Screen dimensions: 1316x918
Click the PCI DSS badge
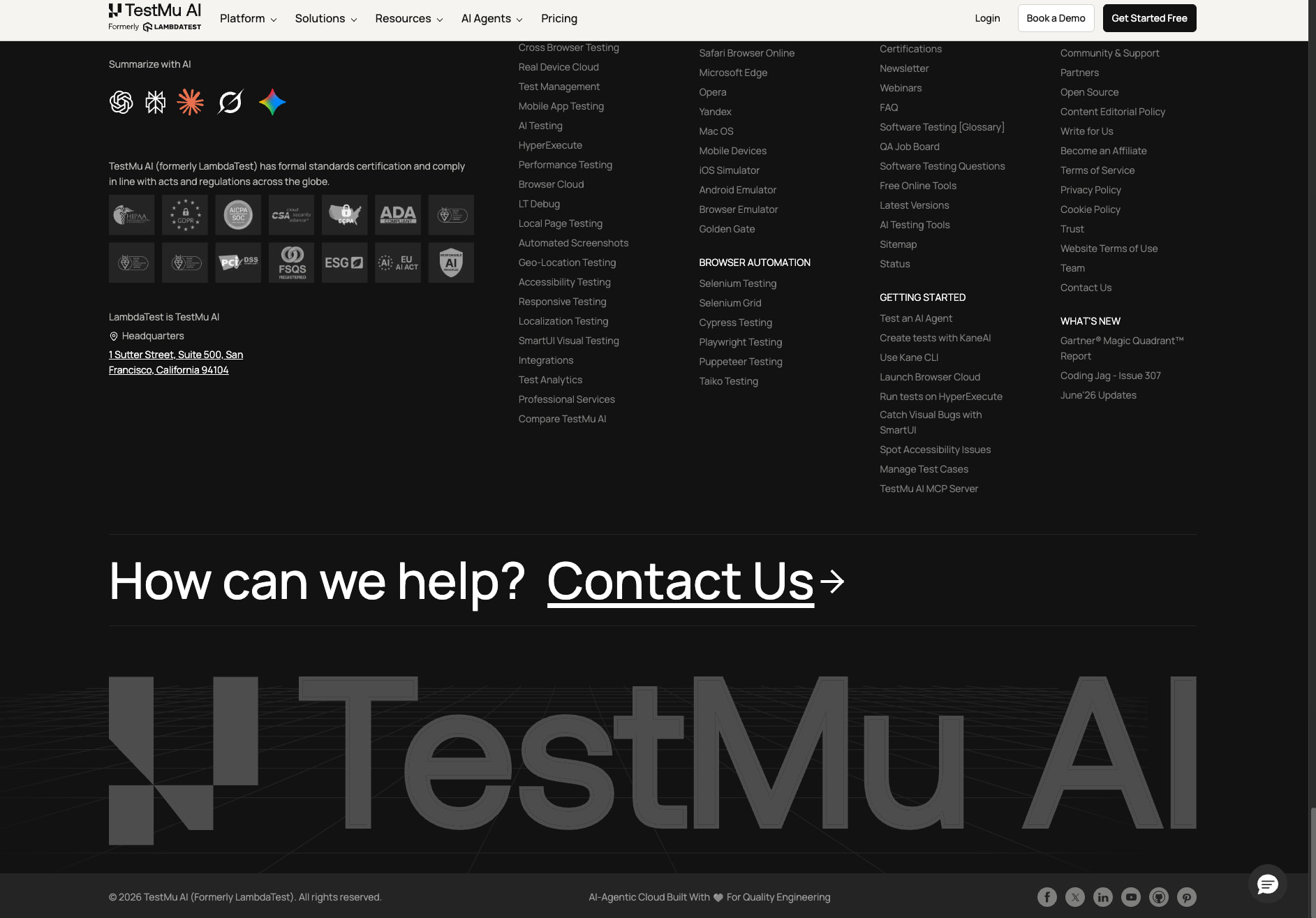coord(238,262)
